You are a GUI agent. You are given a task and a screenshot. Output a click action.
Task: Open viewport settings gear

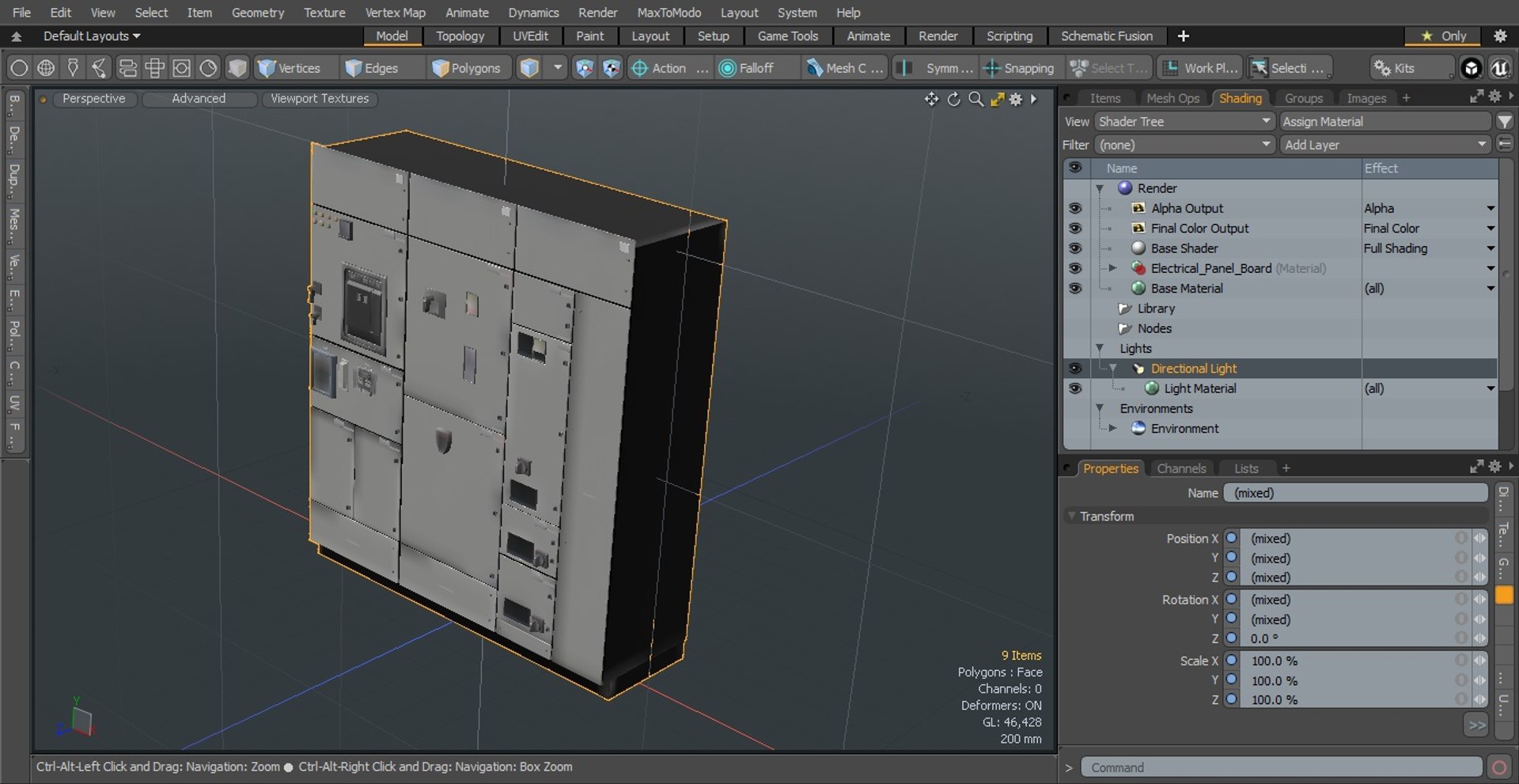(1016, 99)
